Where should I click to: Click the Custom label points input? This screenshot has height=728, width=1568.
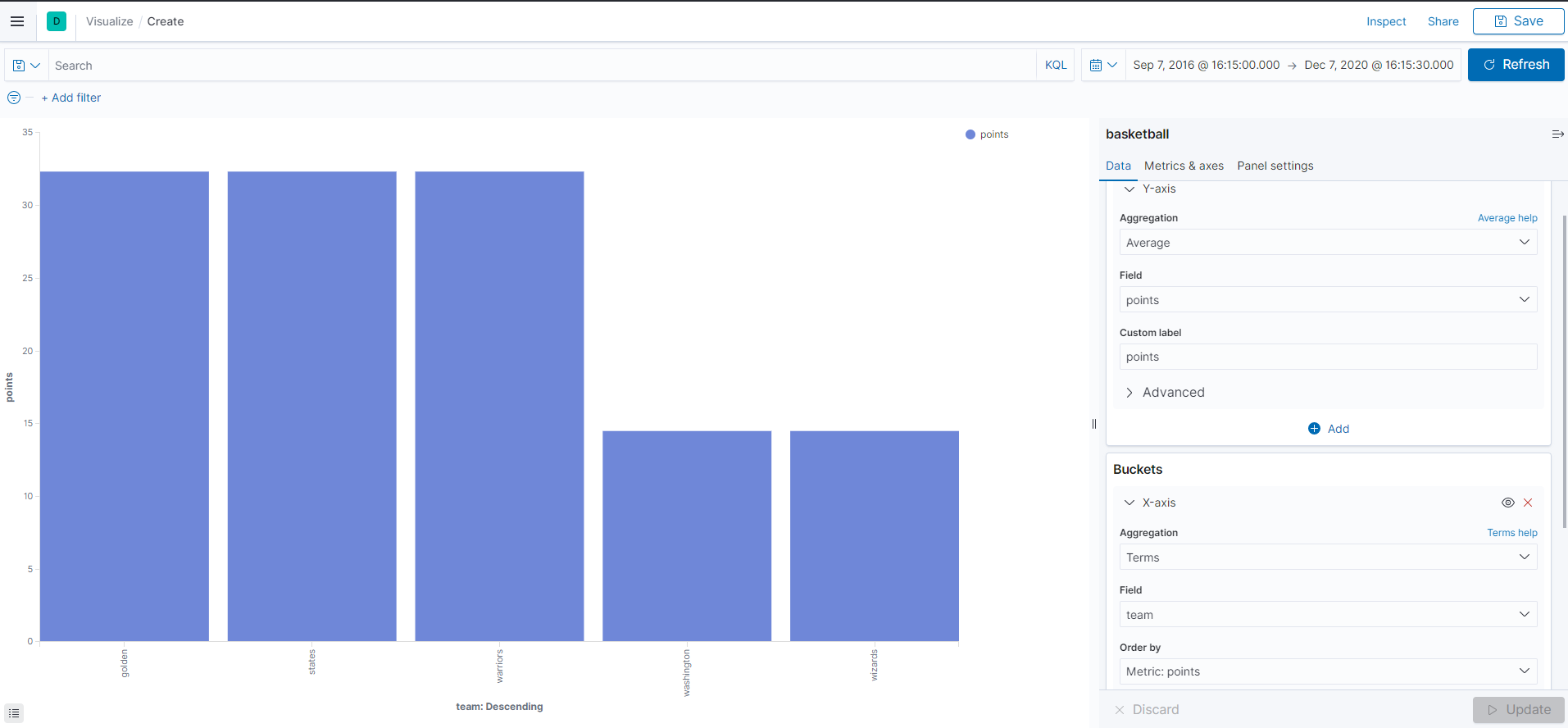[1328, 357]
